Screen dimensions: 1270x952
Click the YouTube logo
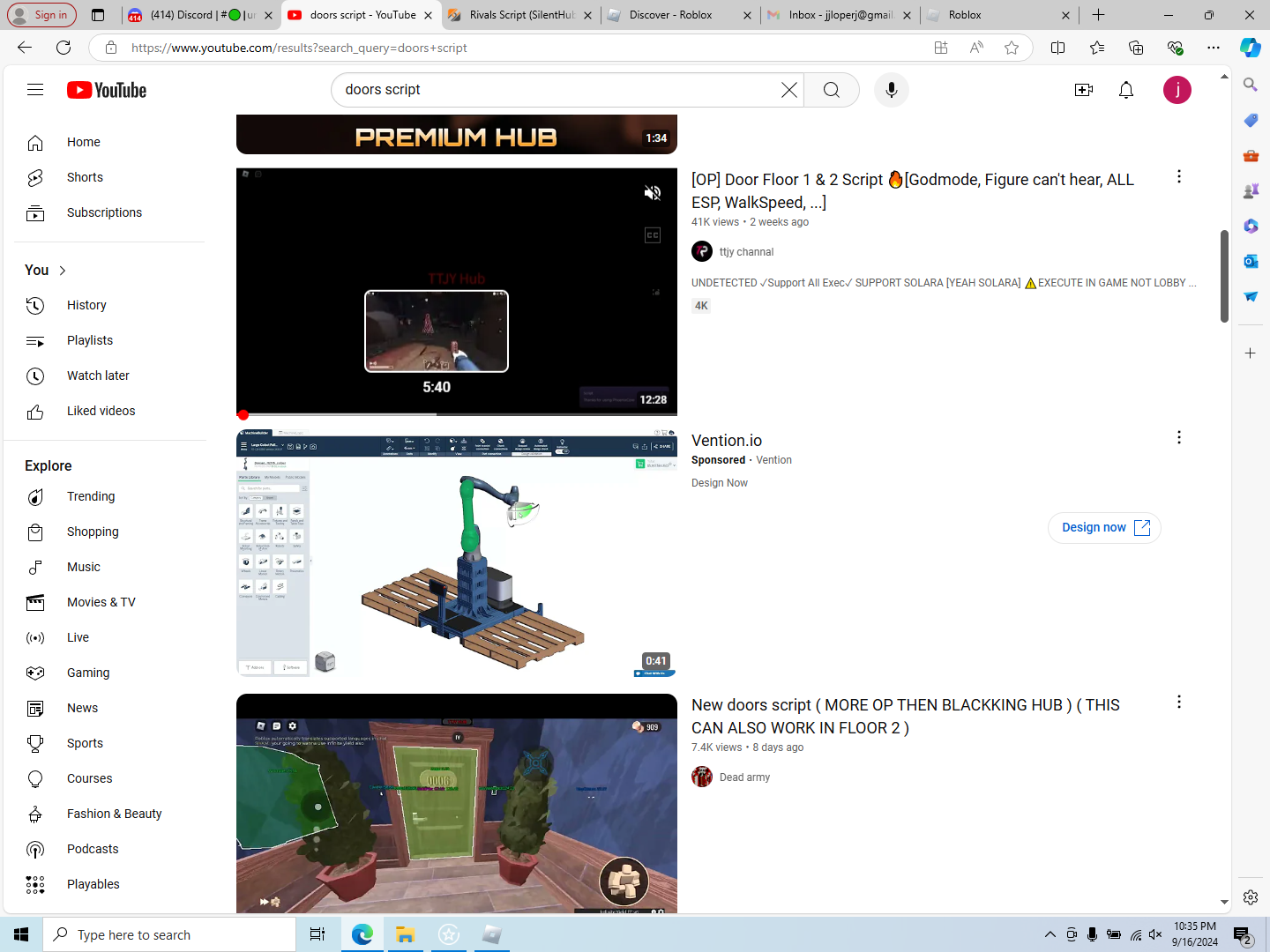point(107,90)
